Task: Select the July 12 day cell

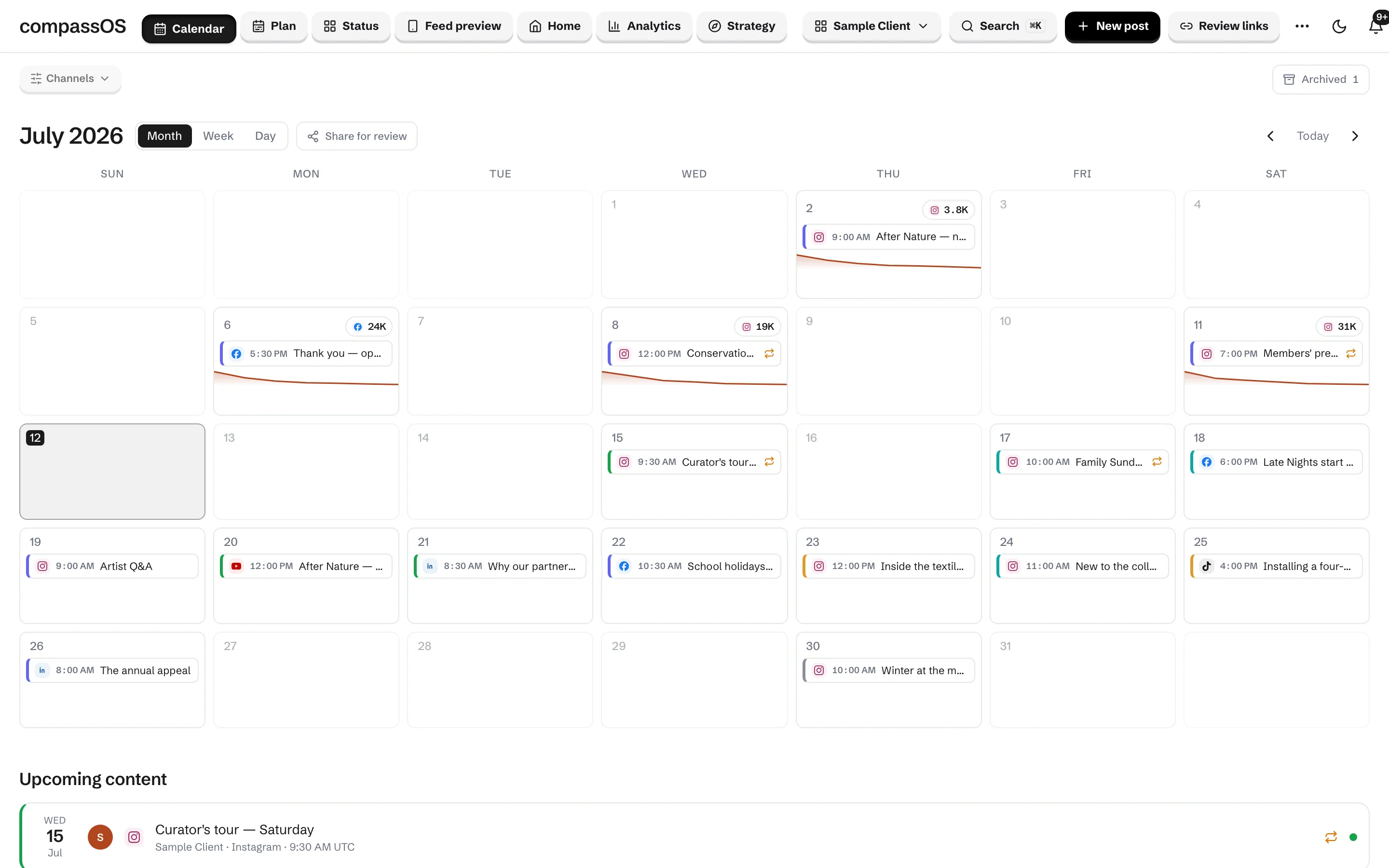Action: 112,471
